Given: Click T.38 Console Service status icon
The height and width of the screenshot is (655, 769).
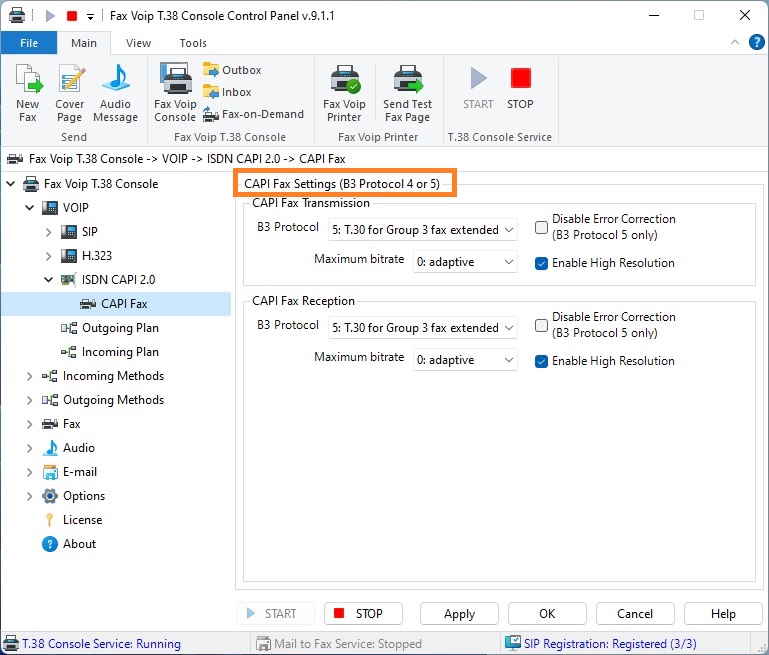Looking at the screenshot, I should point(10,643).
